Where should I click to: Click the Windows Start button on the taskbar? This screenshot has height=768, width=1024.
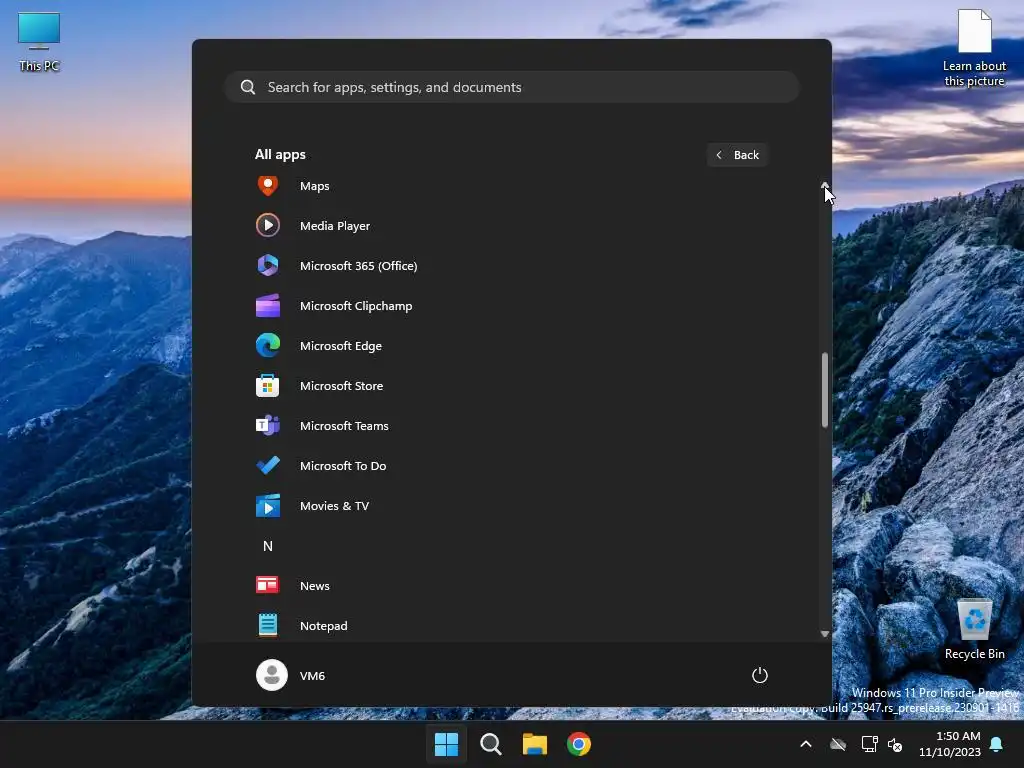pos(447,744)
